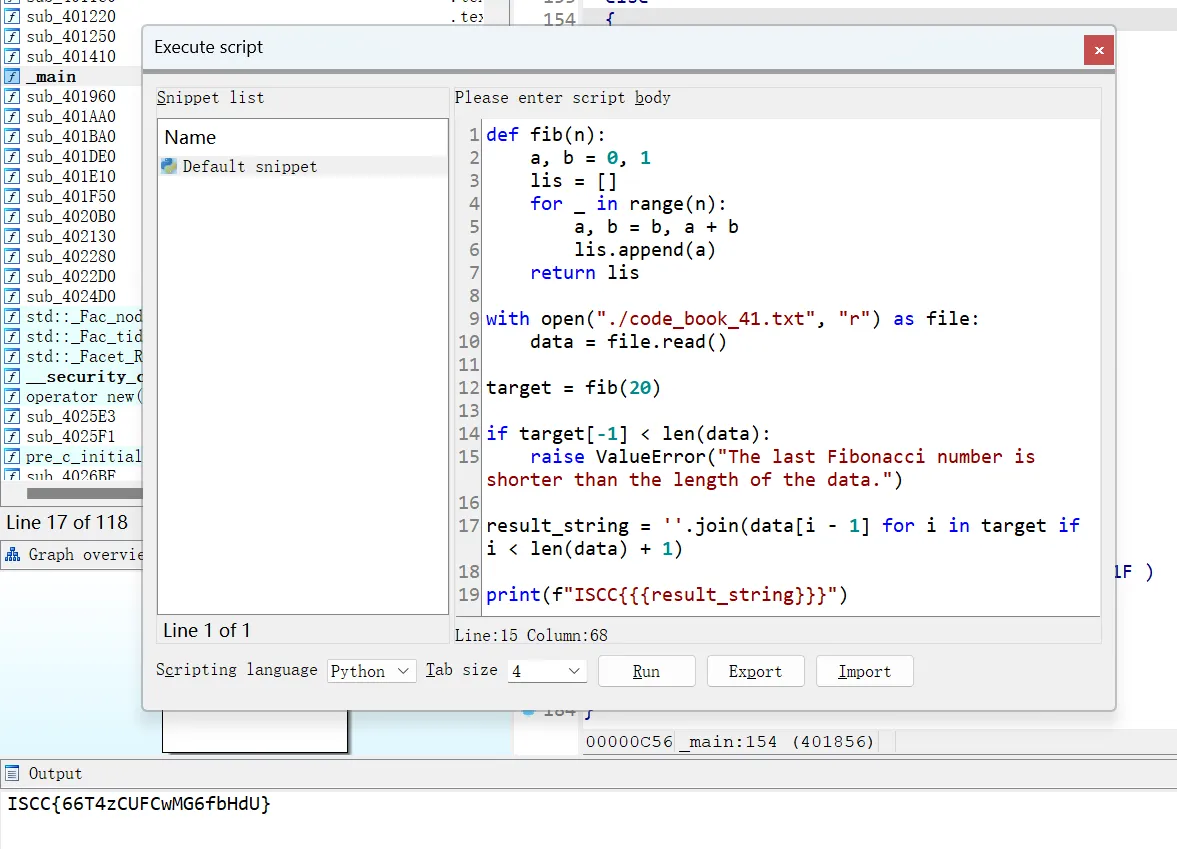1177x849 pixels.
Task: Click the function icon beside operator new
Action: tap(12, 397)
